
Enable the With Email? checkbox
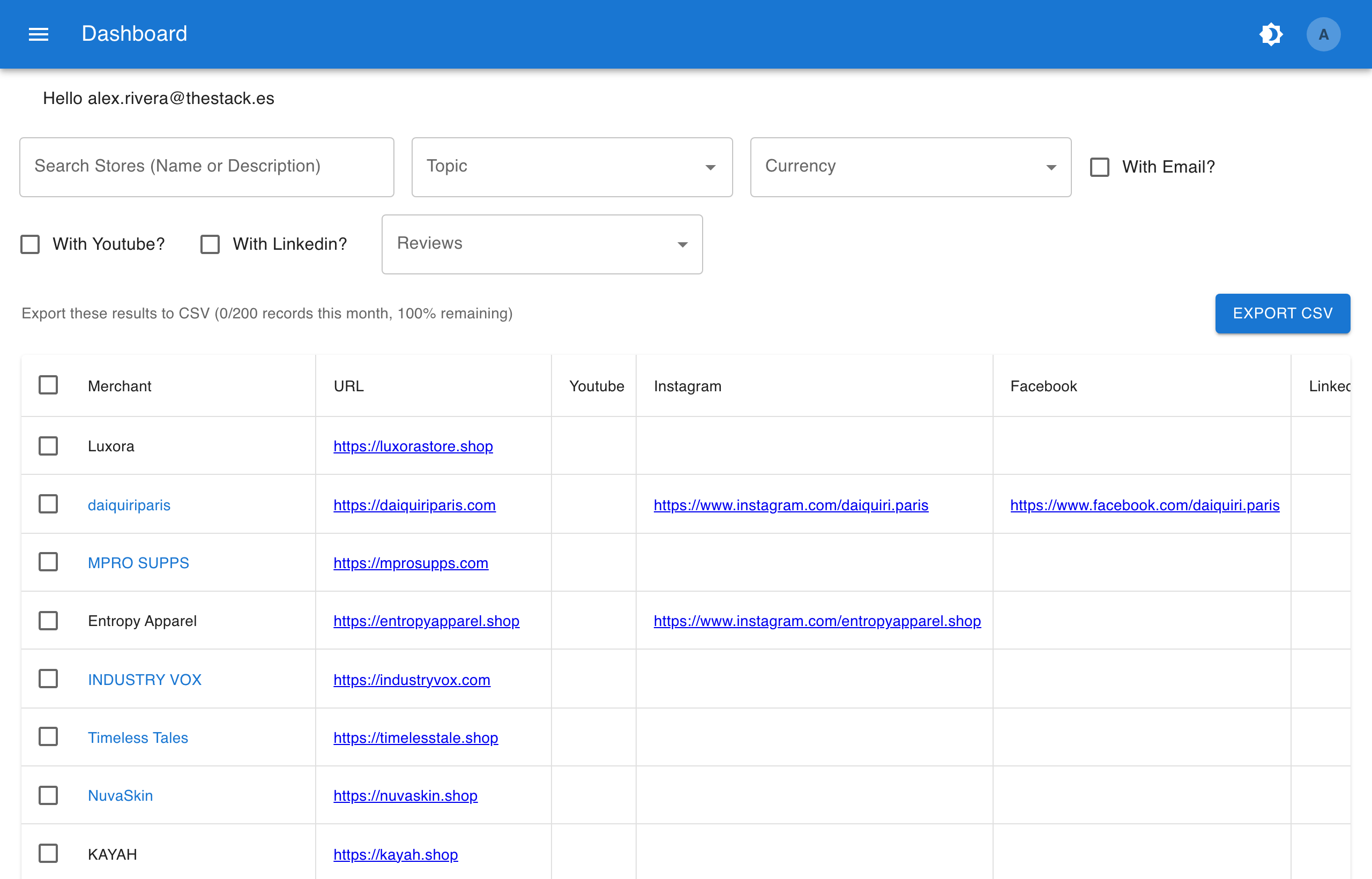(1099, 167)
